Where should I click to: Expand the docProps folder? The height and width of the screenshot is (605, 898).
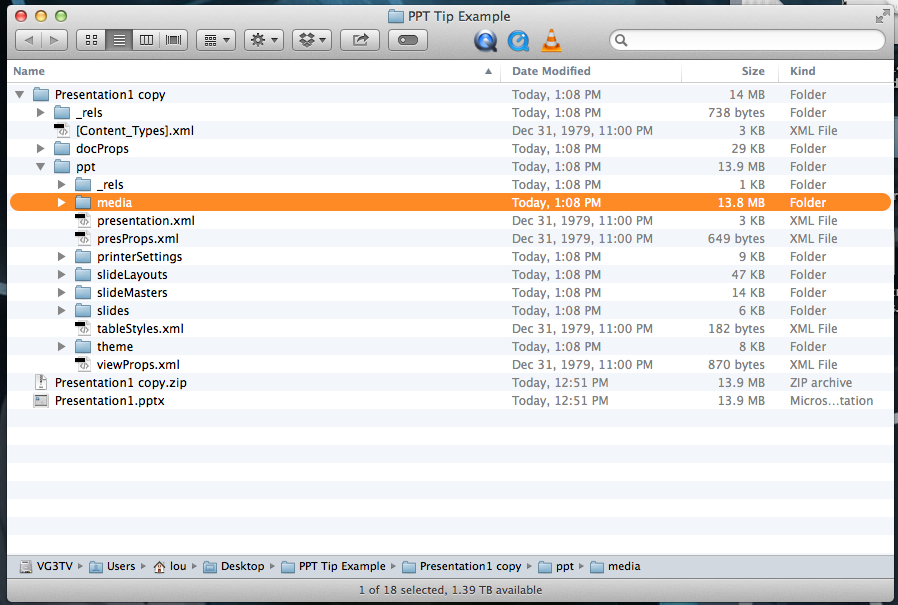click(41, 148)
